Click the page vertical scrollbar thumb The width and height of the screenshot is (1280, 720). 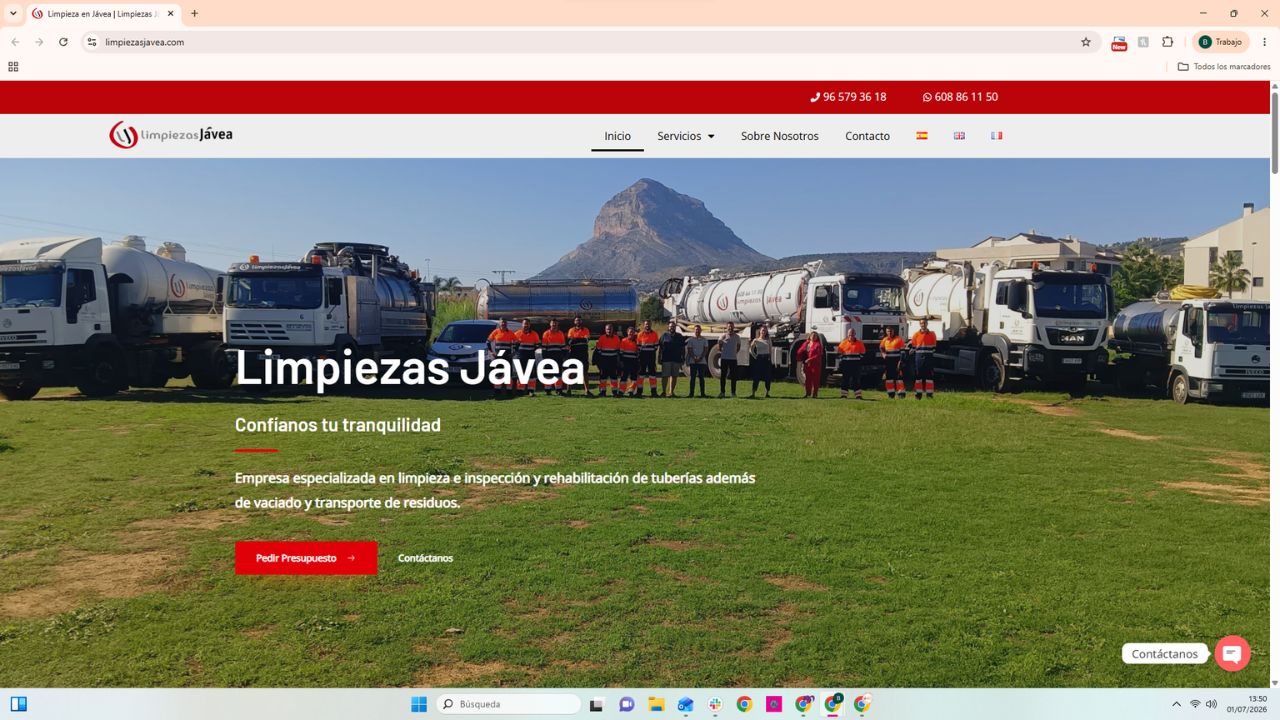point(1275,133)
